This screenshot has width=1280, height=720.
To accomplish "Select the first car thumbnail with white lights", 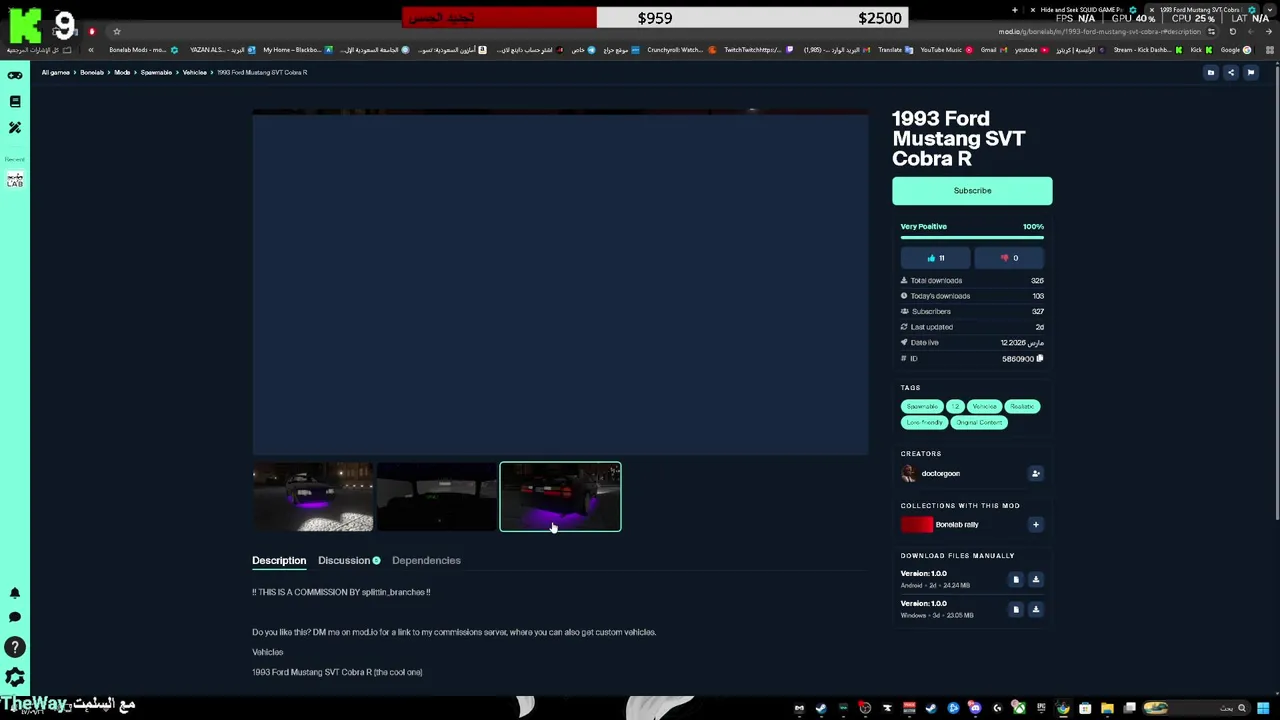I will point(313,497).
